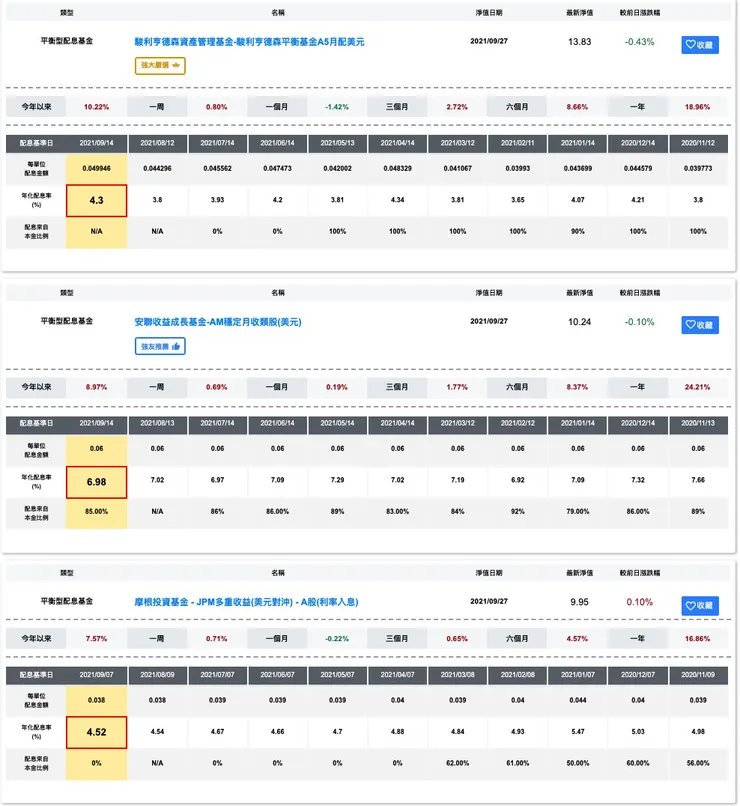Image resolution: width=740 pixels, height=806 pixels.
Task: Click the one-year return 24.21%
Action: [697, 387]
